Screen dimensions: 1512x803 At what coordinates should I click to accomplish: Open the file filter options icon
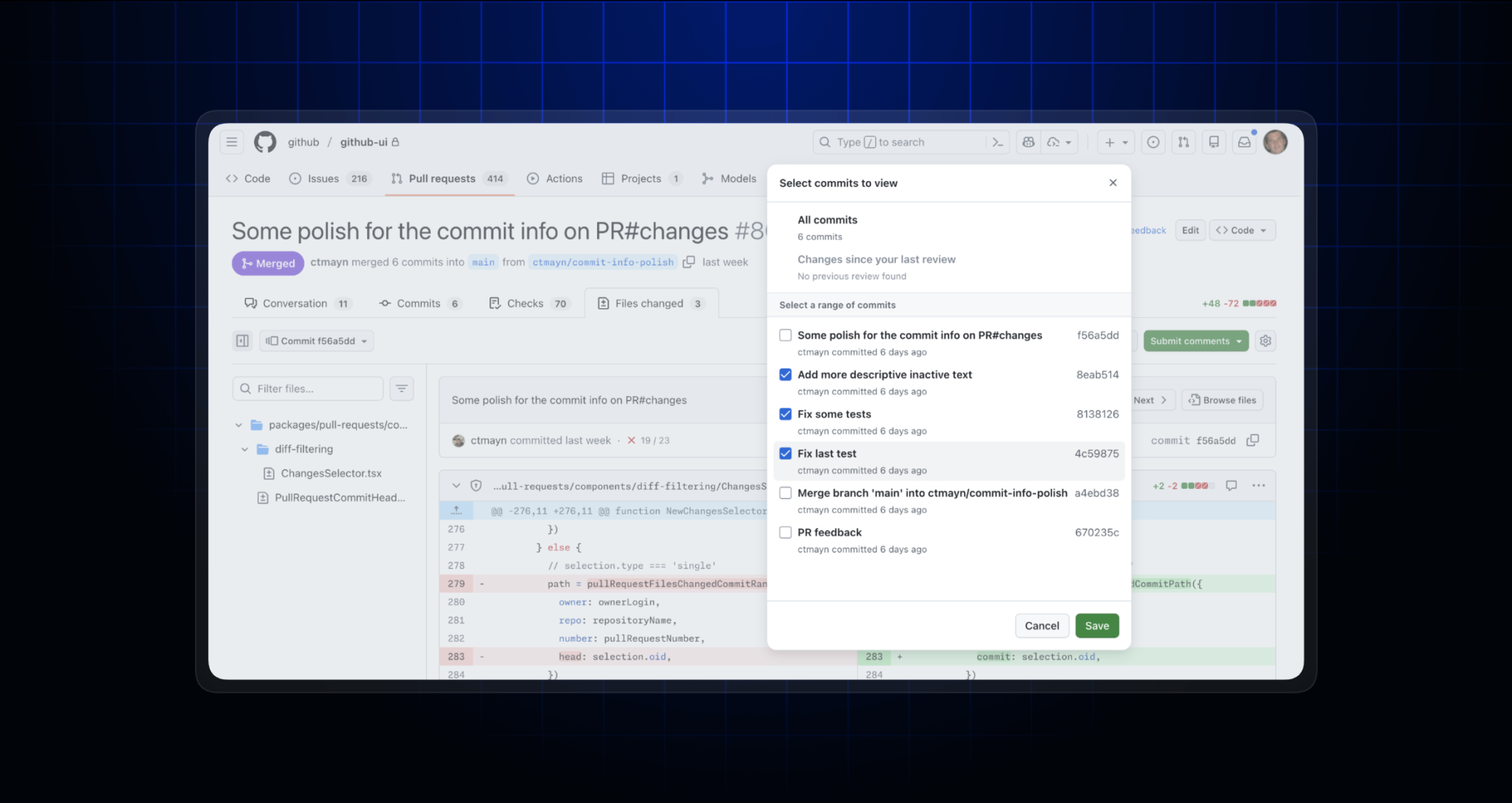[x=401, y=388]
